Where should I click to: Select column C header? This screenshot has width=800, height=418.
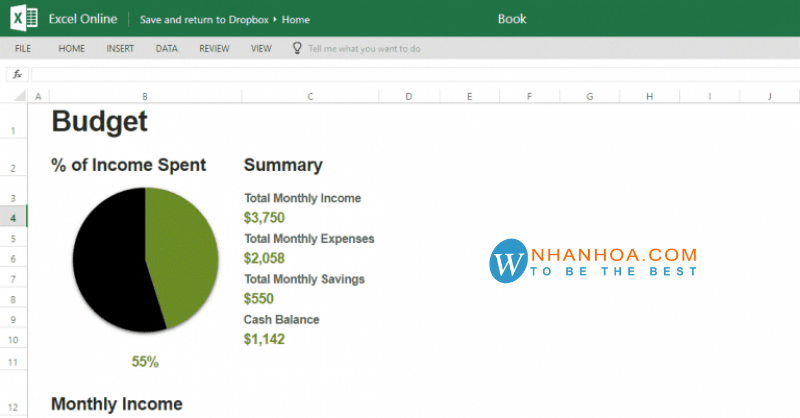pyautogui.click(x=310, y=96)
